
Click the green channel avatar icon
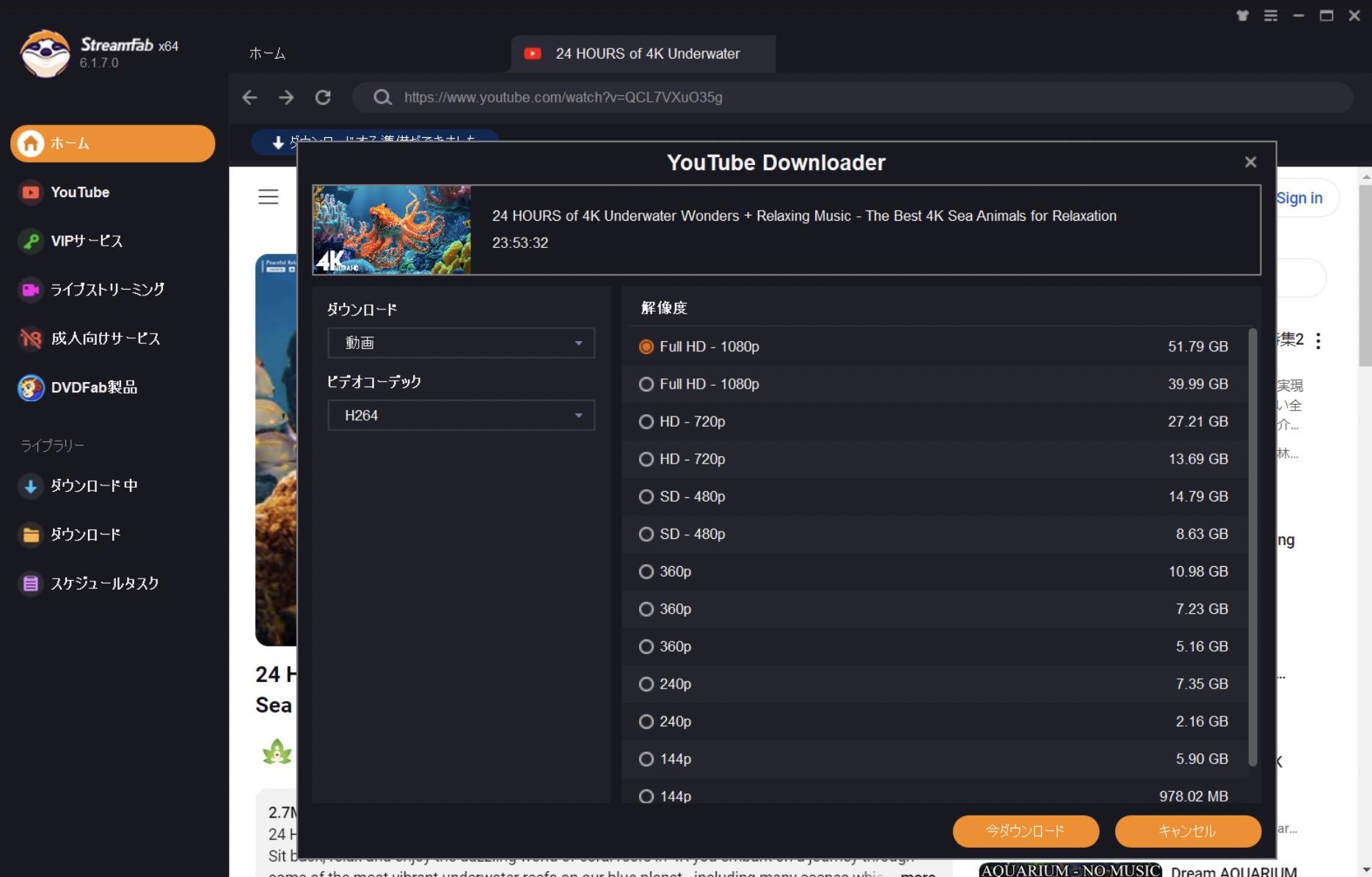click(x=277, y=752)
